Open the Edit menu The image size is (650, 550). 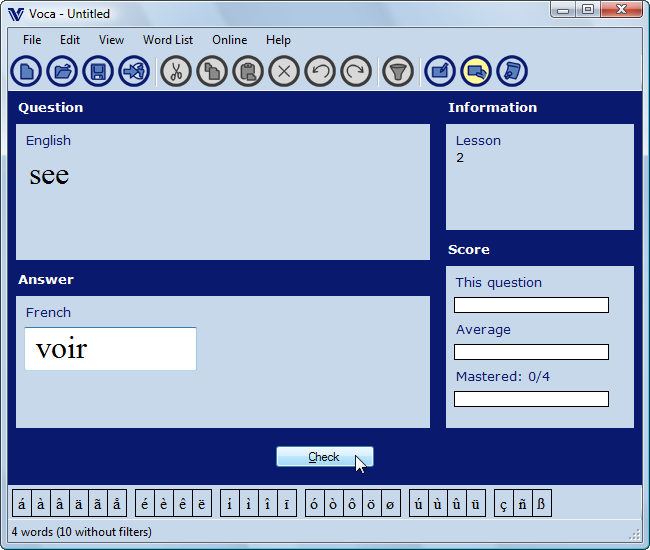pyautogui.click(x=70, y=40)
